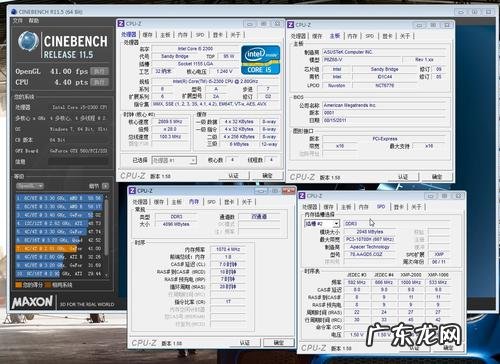This screenshot has height=364, width=500.
Task: Switch to 缓存 tab in processor CPU-Z window
Action: point(147,35)
